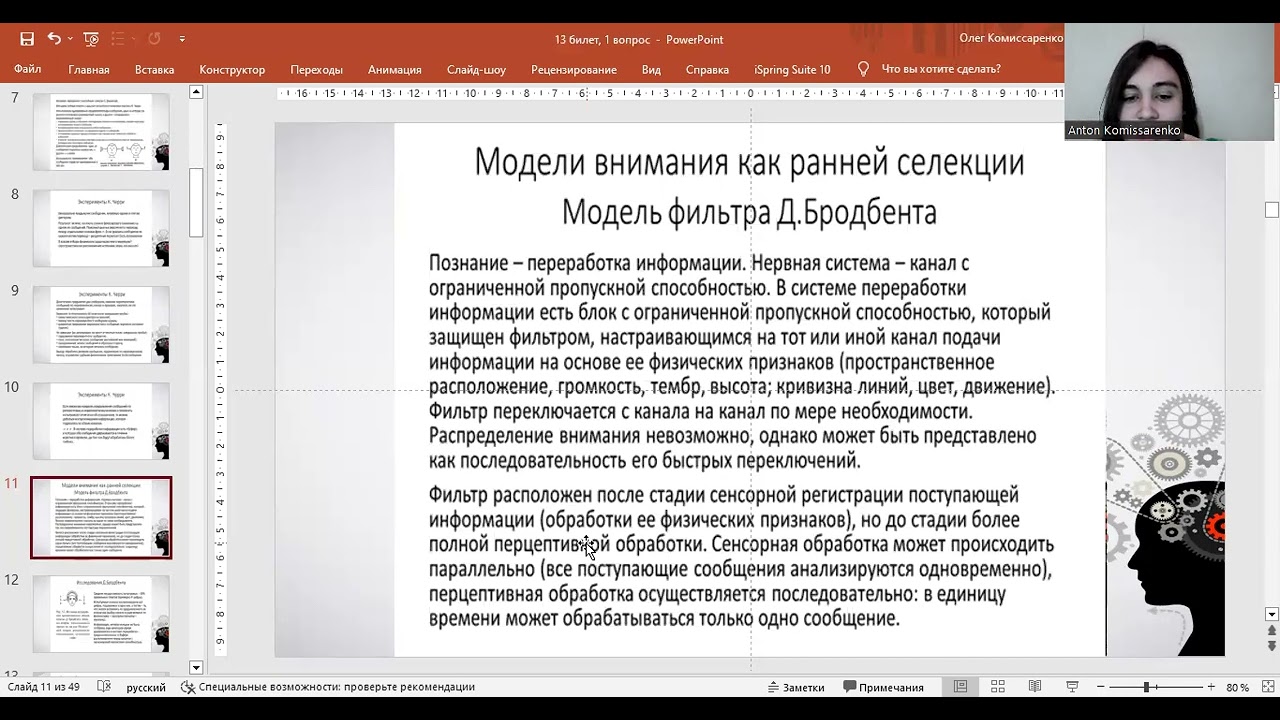The height and width of the screenshot is (720, 1280).
Task: Start Slide Show from status bar icon
Action: point(1072,687)
